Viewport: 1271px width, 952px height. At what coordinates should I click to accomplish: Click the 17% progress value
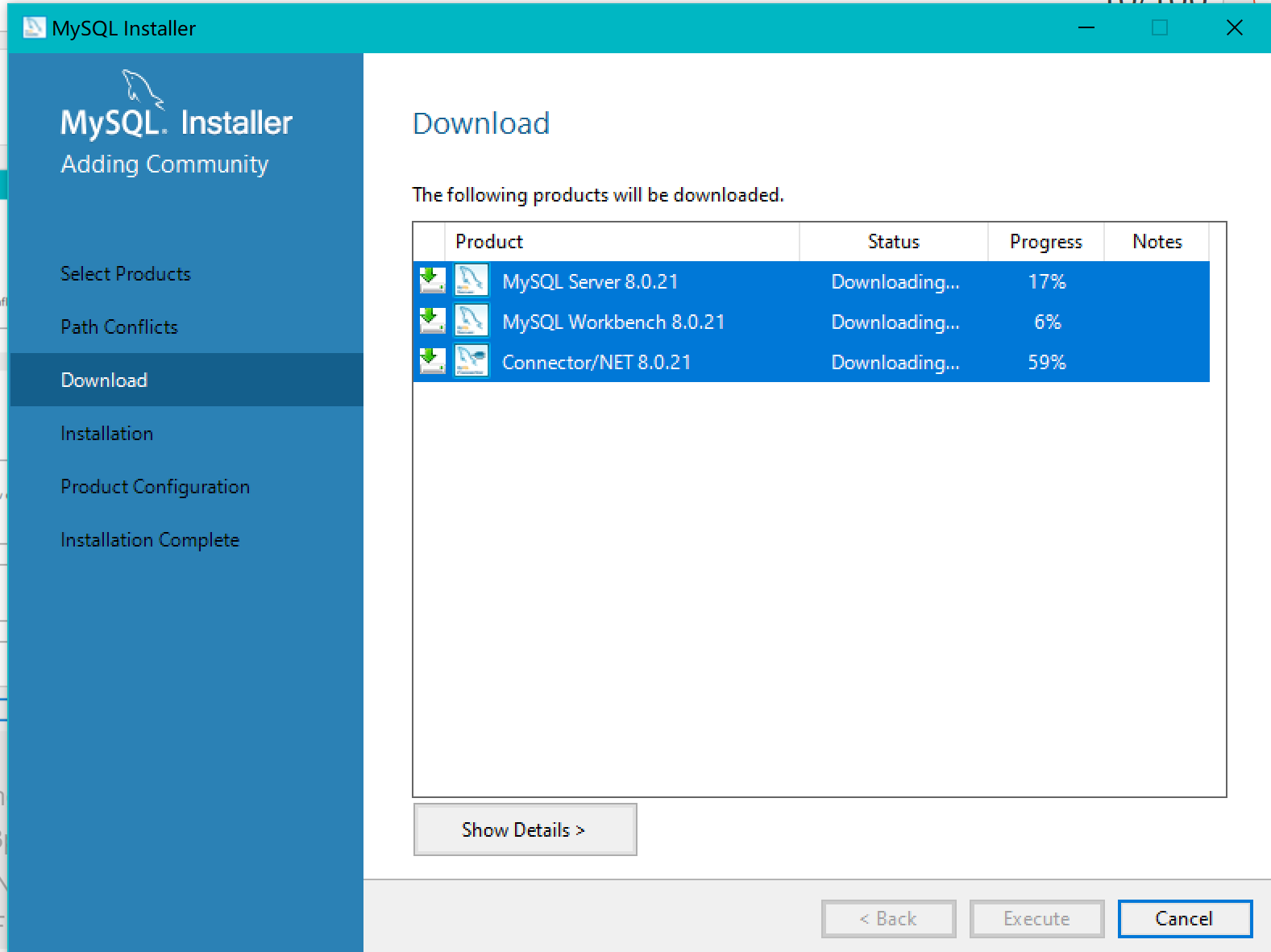[x=1047, y=281]
